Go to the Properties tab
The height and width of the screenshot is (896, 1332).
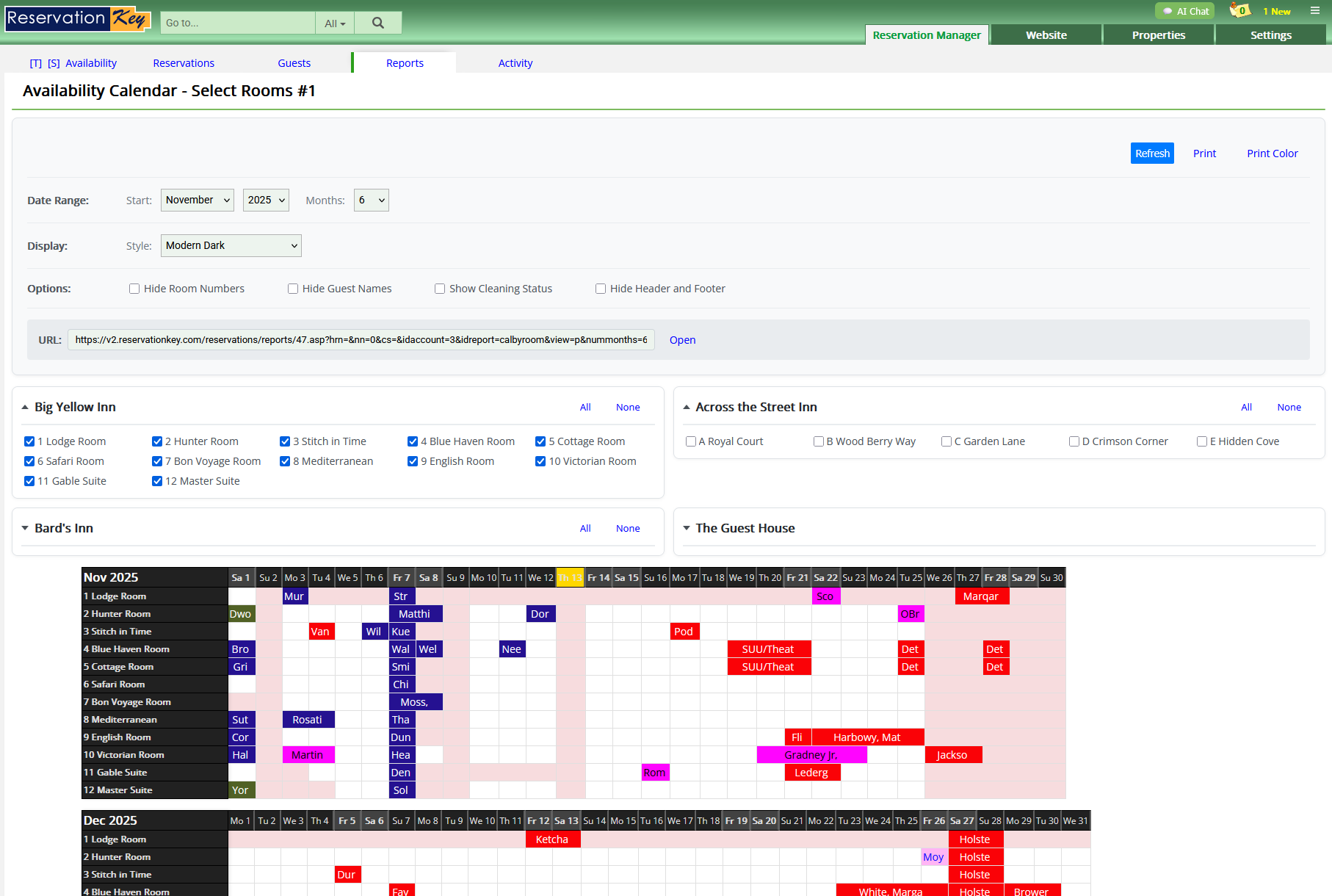(1158, 35)
